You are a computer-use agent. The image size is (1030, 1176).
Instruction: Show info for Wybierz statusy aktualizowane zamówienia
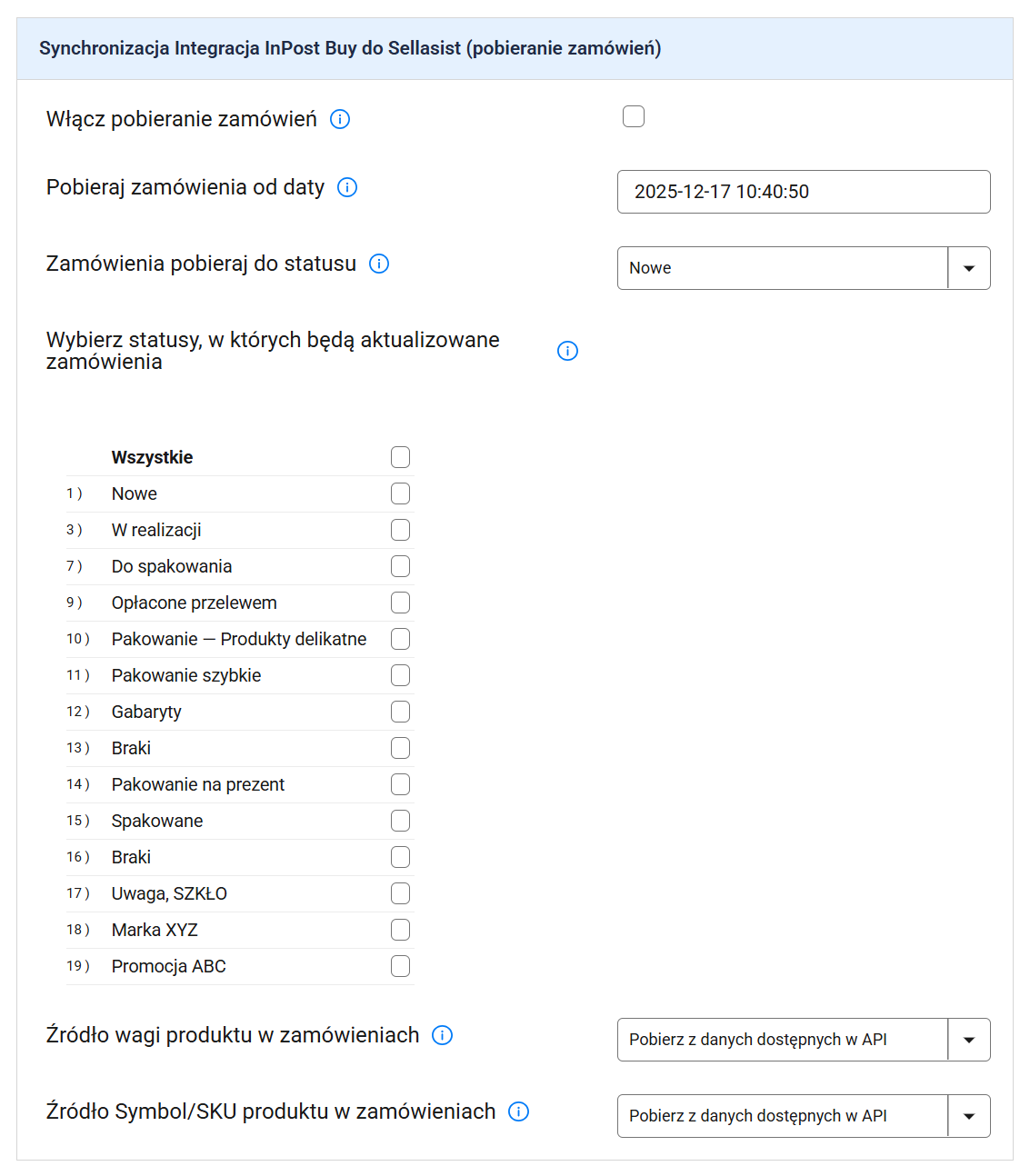tap(567, 351)
